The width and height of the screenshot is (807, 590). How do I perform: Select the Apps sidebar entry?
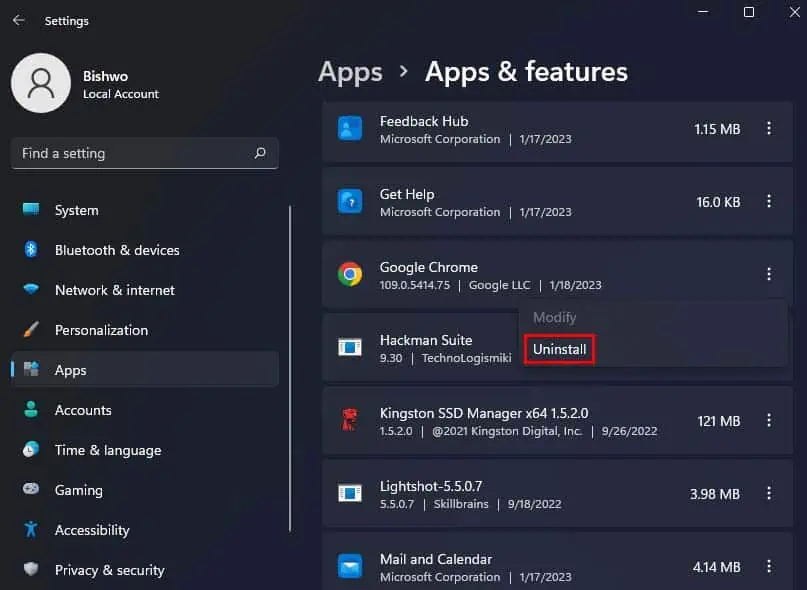point(145,370)
